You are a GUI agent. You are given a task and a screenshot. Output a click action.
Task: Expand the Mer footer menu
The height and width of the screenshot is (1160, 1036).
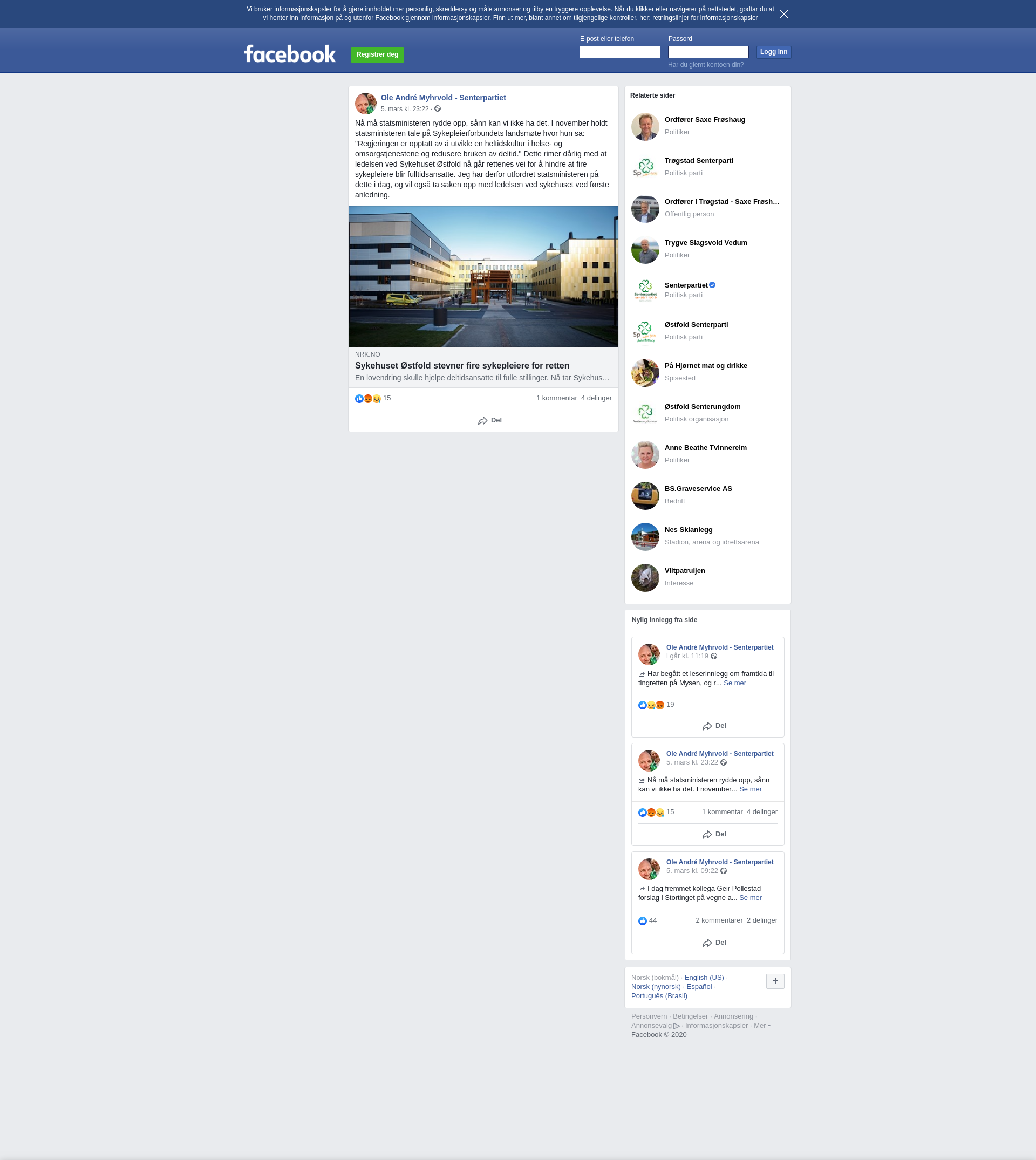762,1026
